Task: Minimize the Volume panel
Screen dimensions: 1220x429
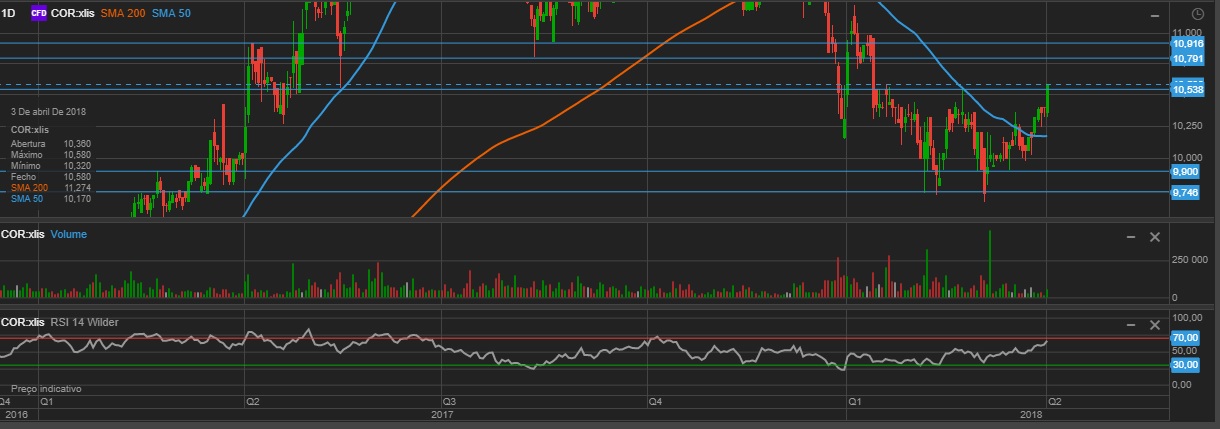Action: (1131, 236)
